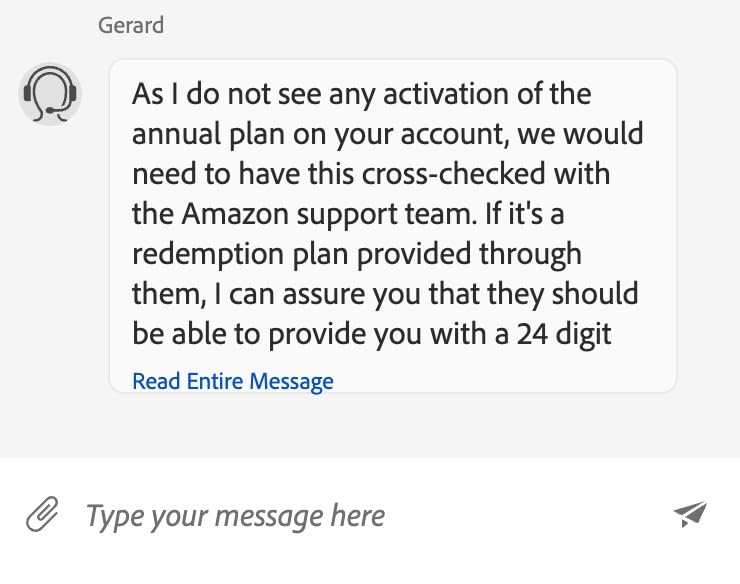Click the headset agent avatar icon

pos(49,94)
